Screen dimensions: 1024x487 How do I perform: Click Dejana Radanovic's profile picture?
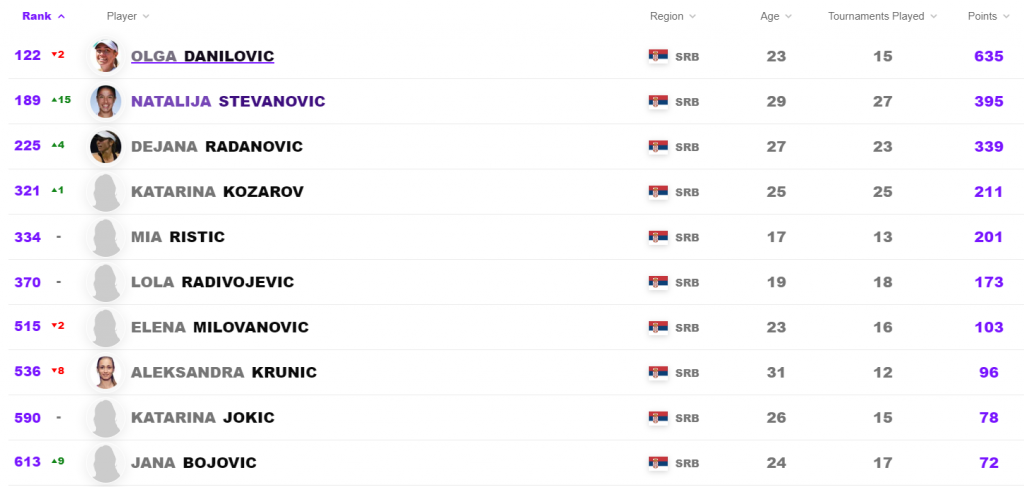click(106, 146)
